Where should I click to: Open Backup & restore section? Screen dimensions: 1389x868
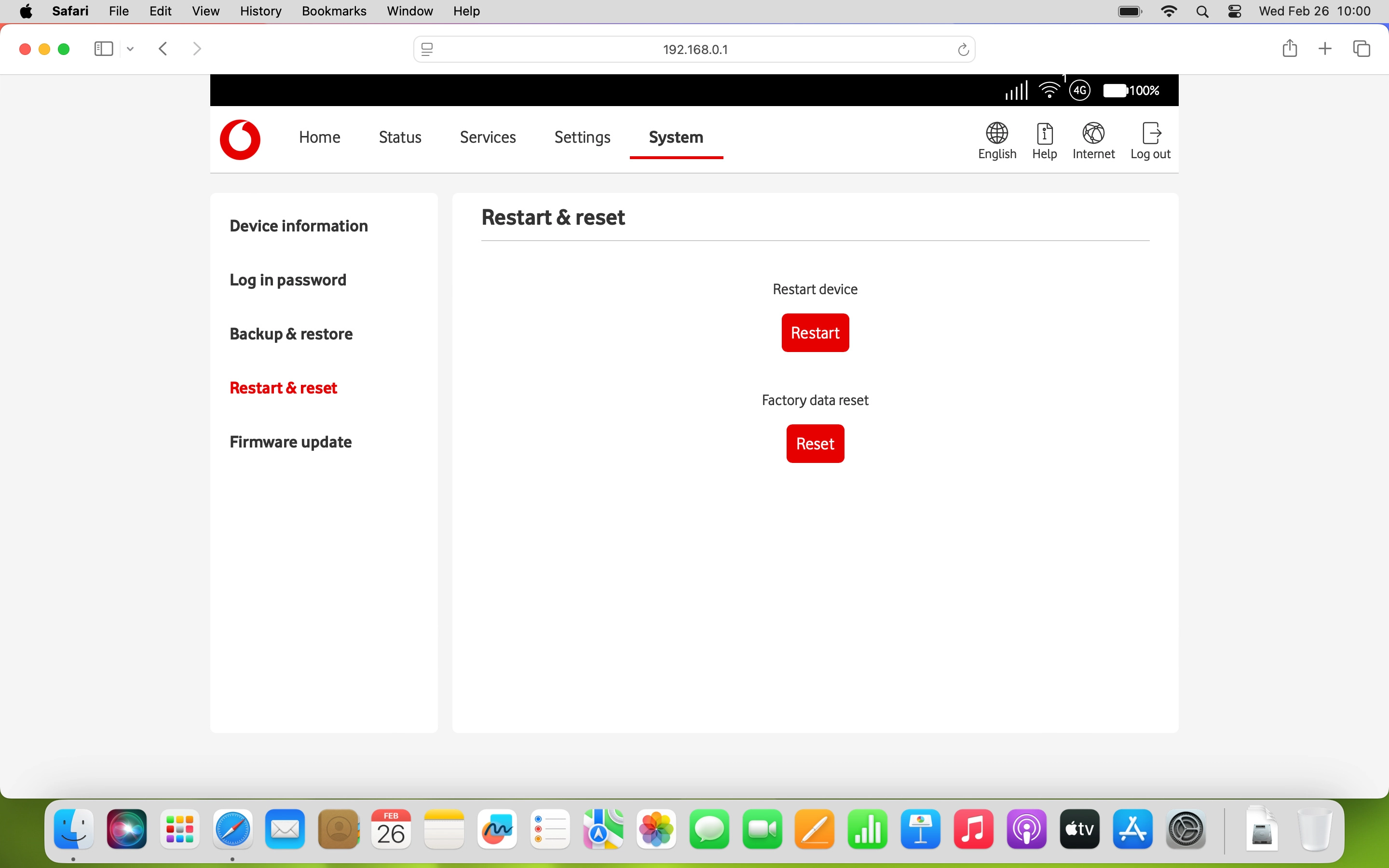point(291,334)
